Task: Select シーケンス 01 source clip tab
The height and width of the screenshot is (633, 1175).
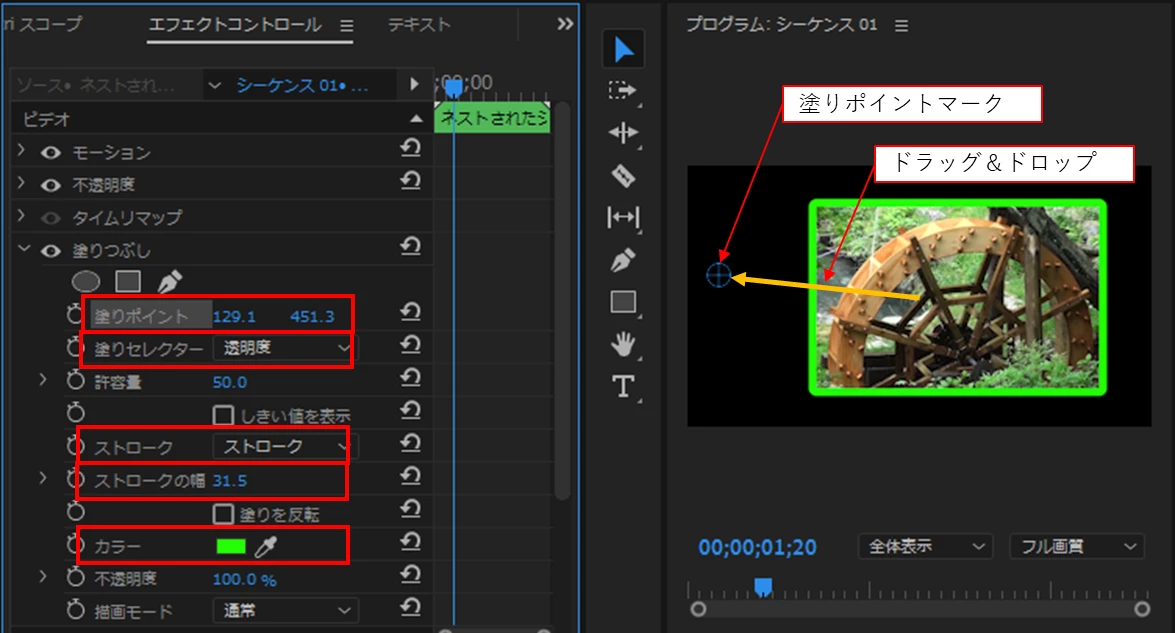Action: coord(303,85)
